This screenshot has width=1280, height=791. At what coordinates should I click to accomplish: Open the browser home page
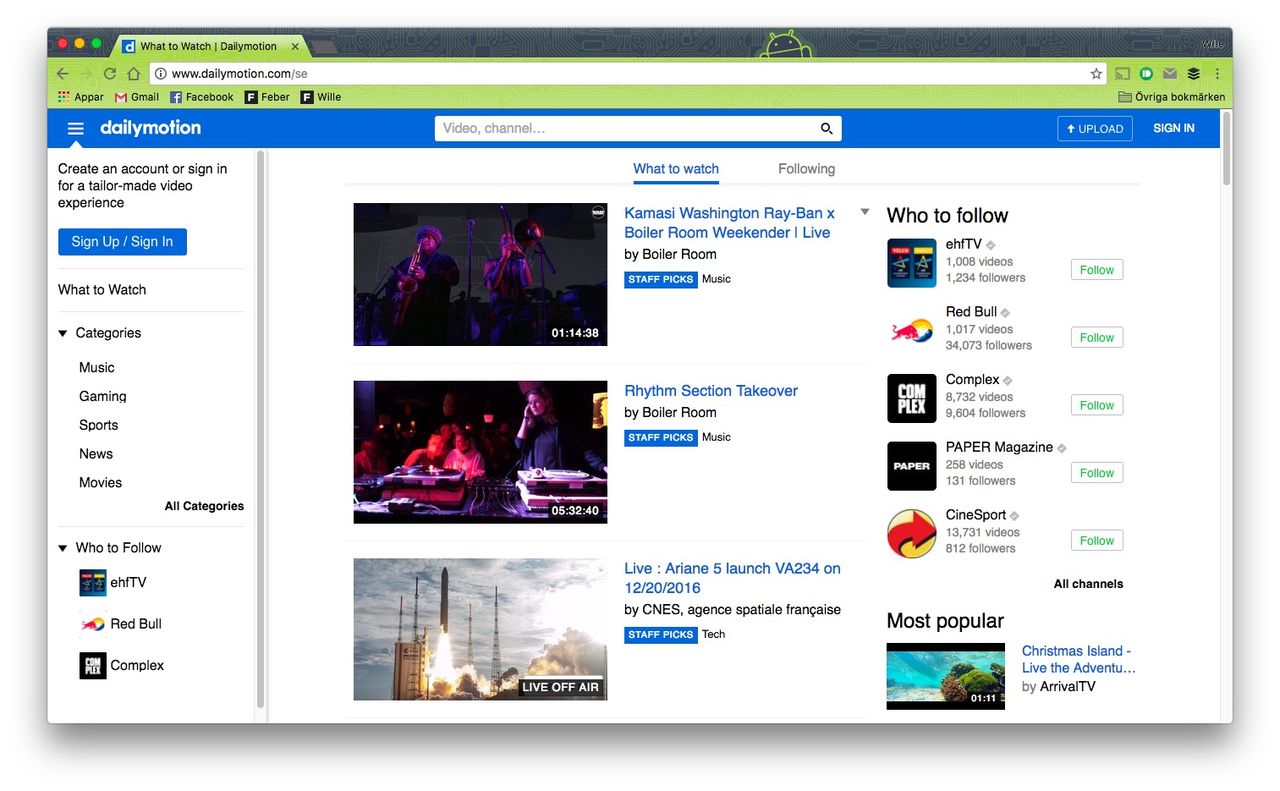133,74
